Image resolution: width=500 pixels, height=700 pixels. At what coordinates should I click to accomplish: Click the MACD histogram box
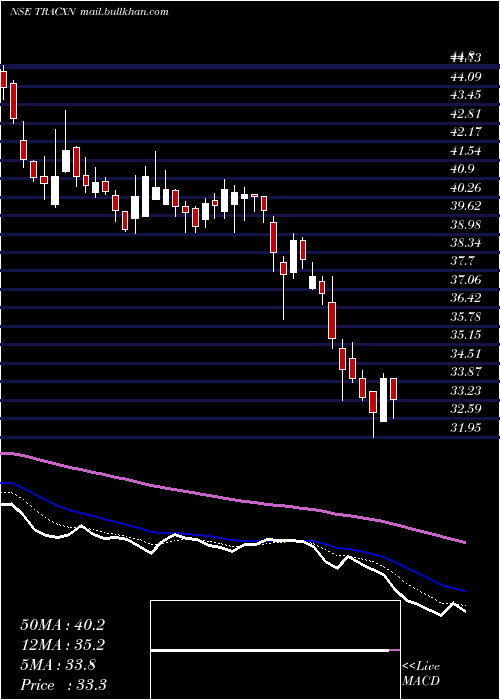(x=275, y=650)
